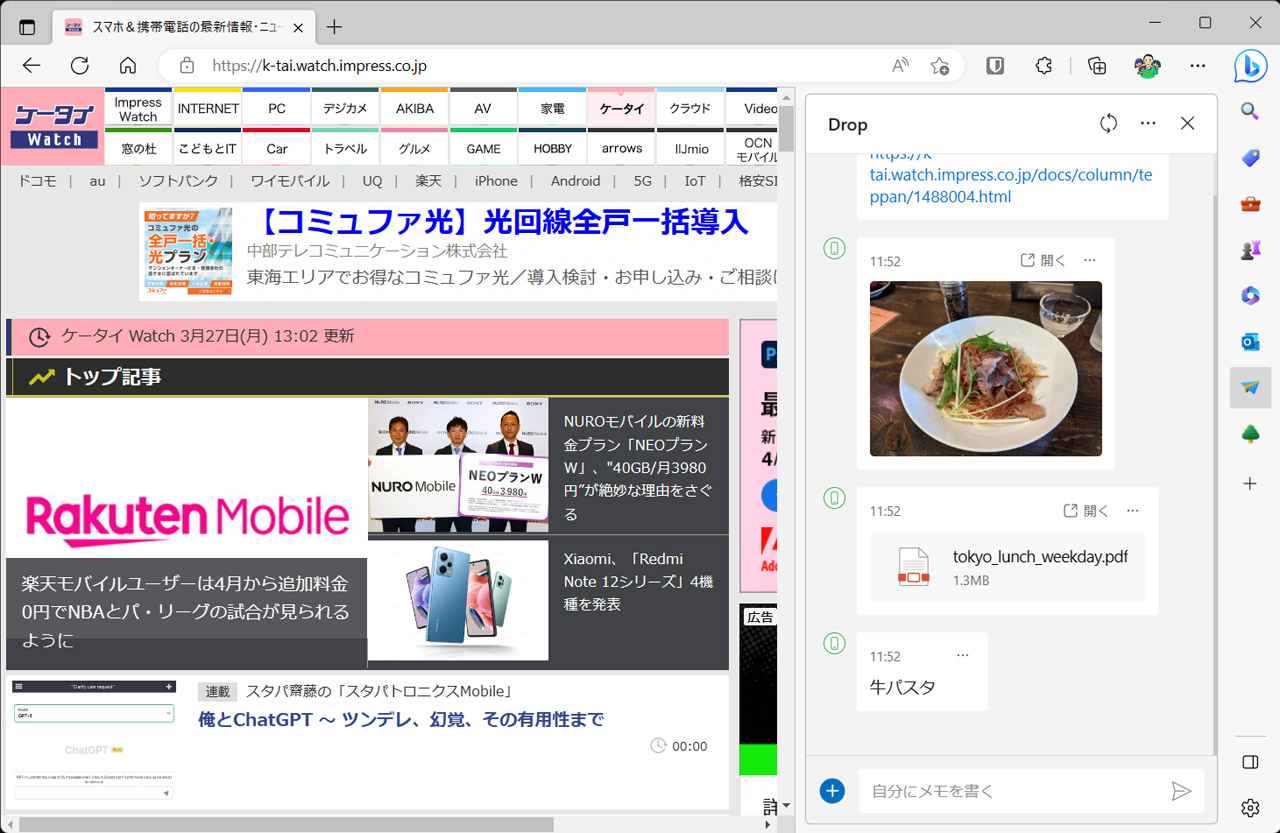Open Outlook from the Edge sidebar
The width and height of the screenshot is (1280, 833).
pos(1250,341)
